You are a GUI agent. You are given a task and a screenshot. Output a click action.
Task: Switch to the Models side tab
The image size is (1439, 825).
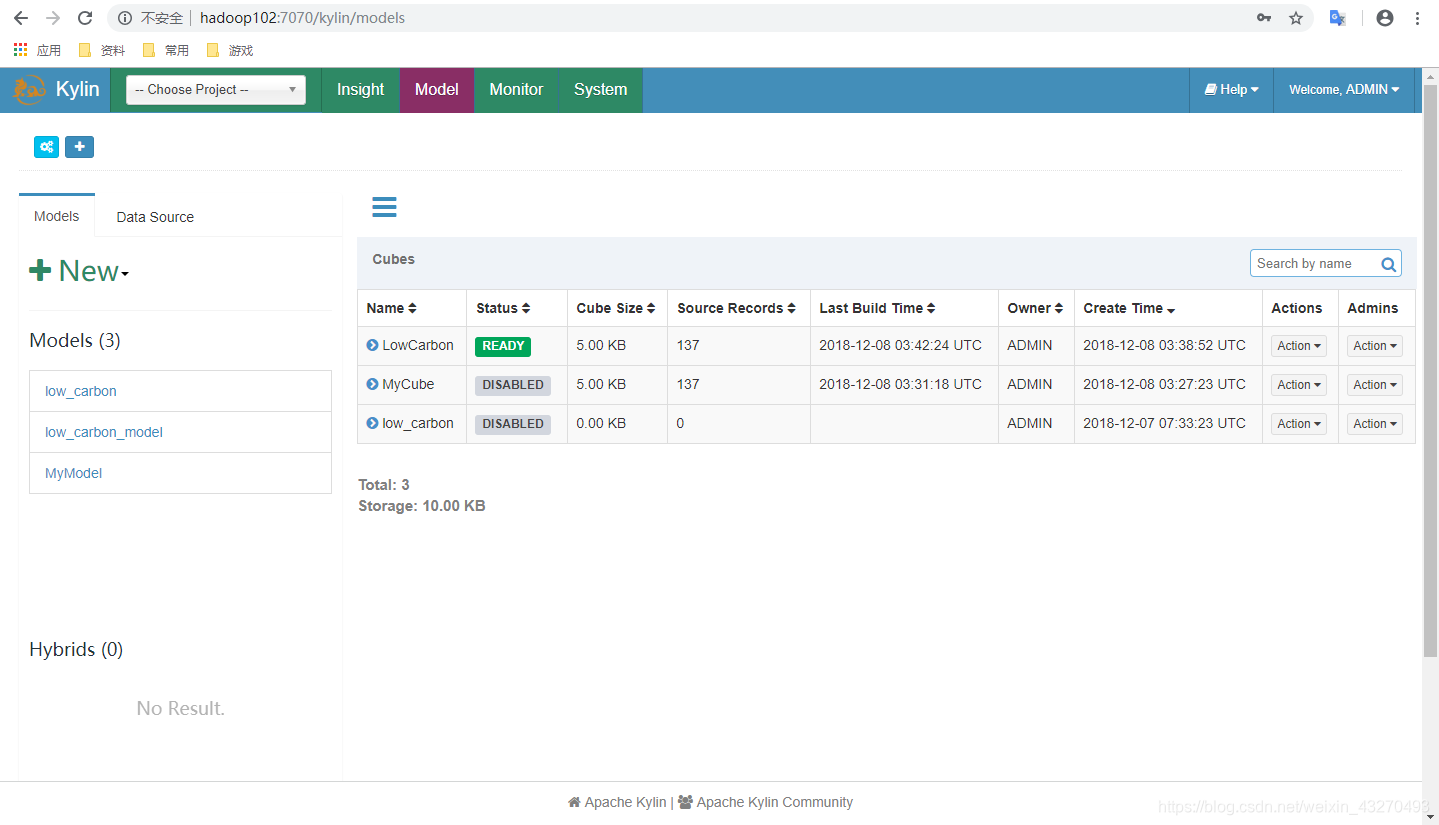56,216
